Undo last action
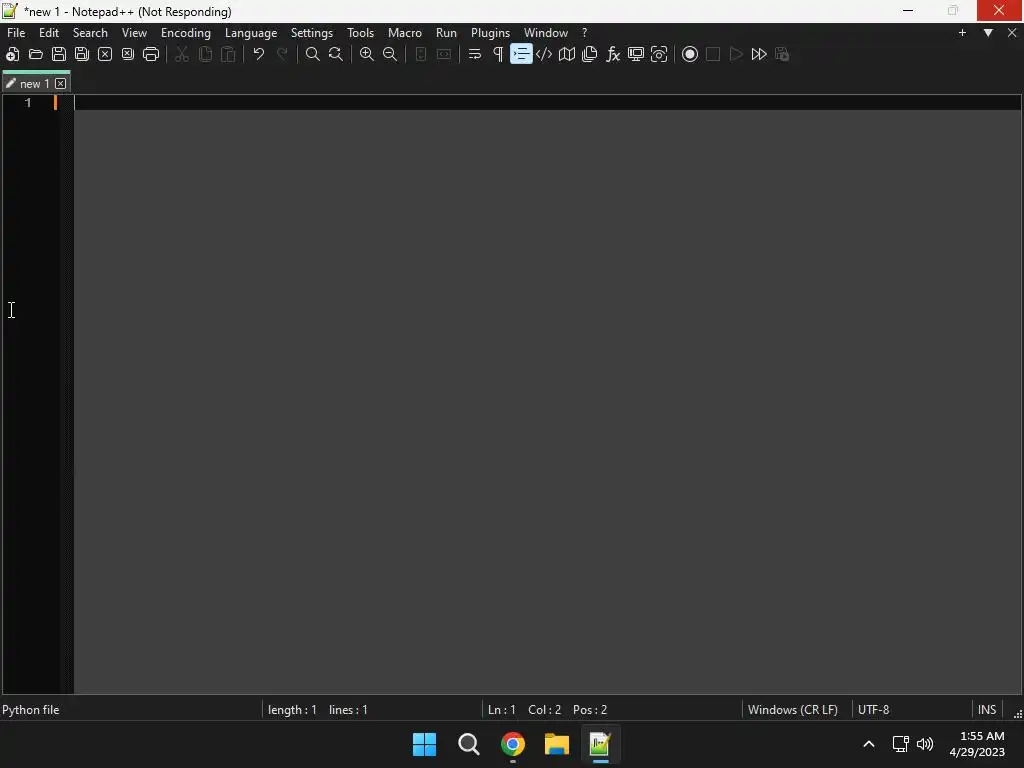 coord(259,54)
